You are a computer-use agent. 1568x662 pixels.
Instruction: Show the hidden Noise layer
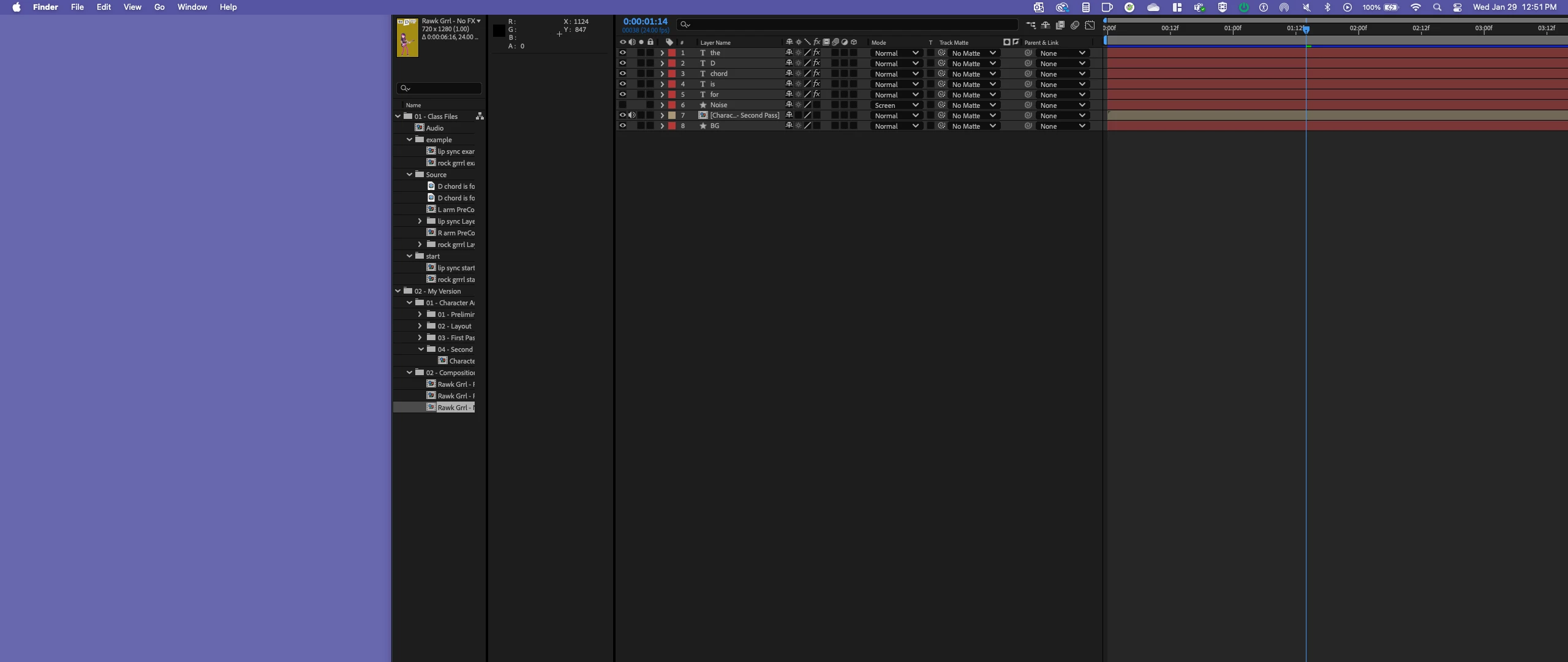[x=622, y=105]
